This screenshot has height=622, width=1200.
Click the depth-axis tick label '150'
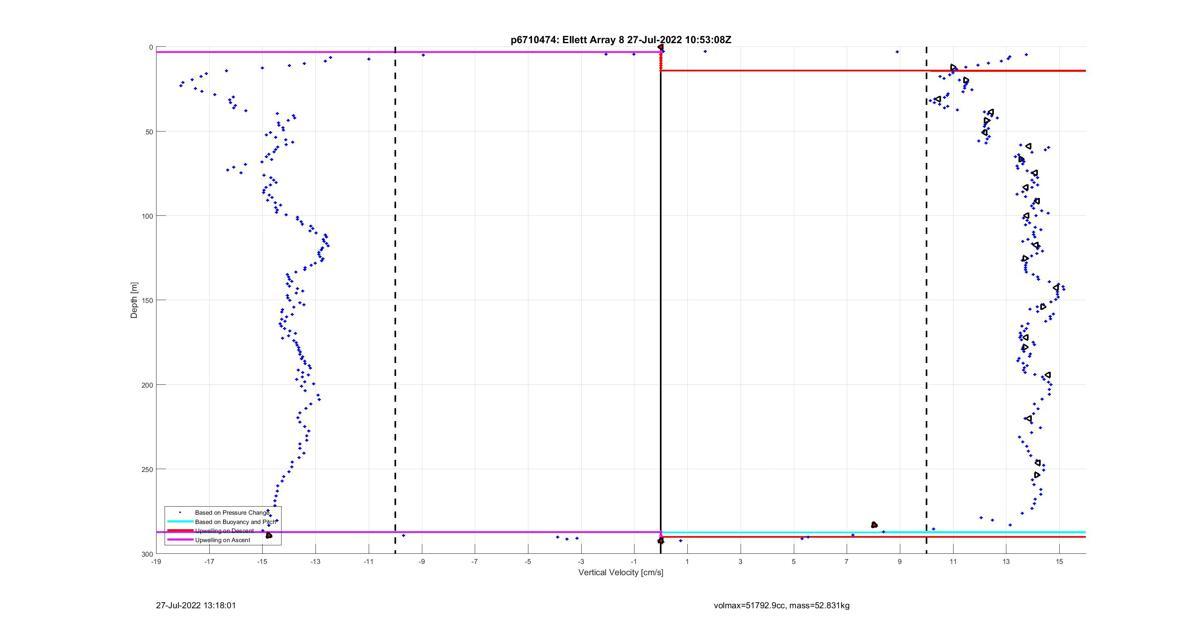click(147, 300)
